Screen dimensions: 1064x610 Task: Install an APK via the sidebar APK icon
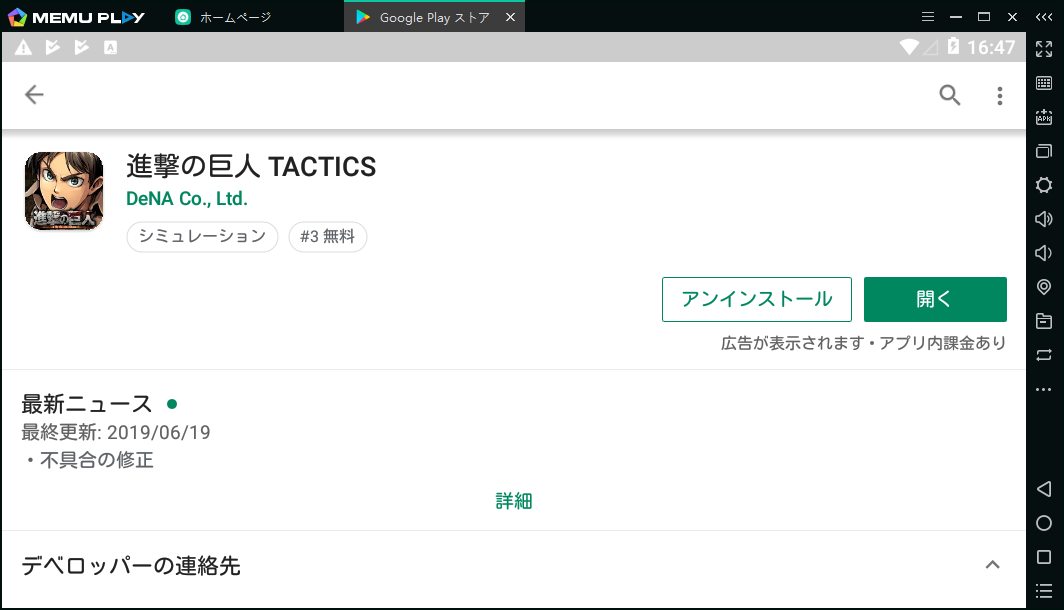point(1044,117)
